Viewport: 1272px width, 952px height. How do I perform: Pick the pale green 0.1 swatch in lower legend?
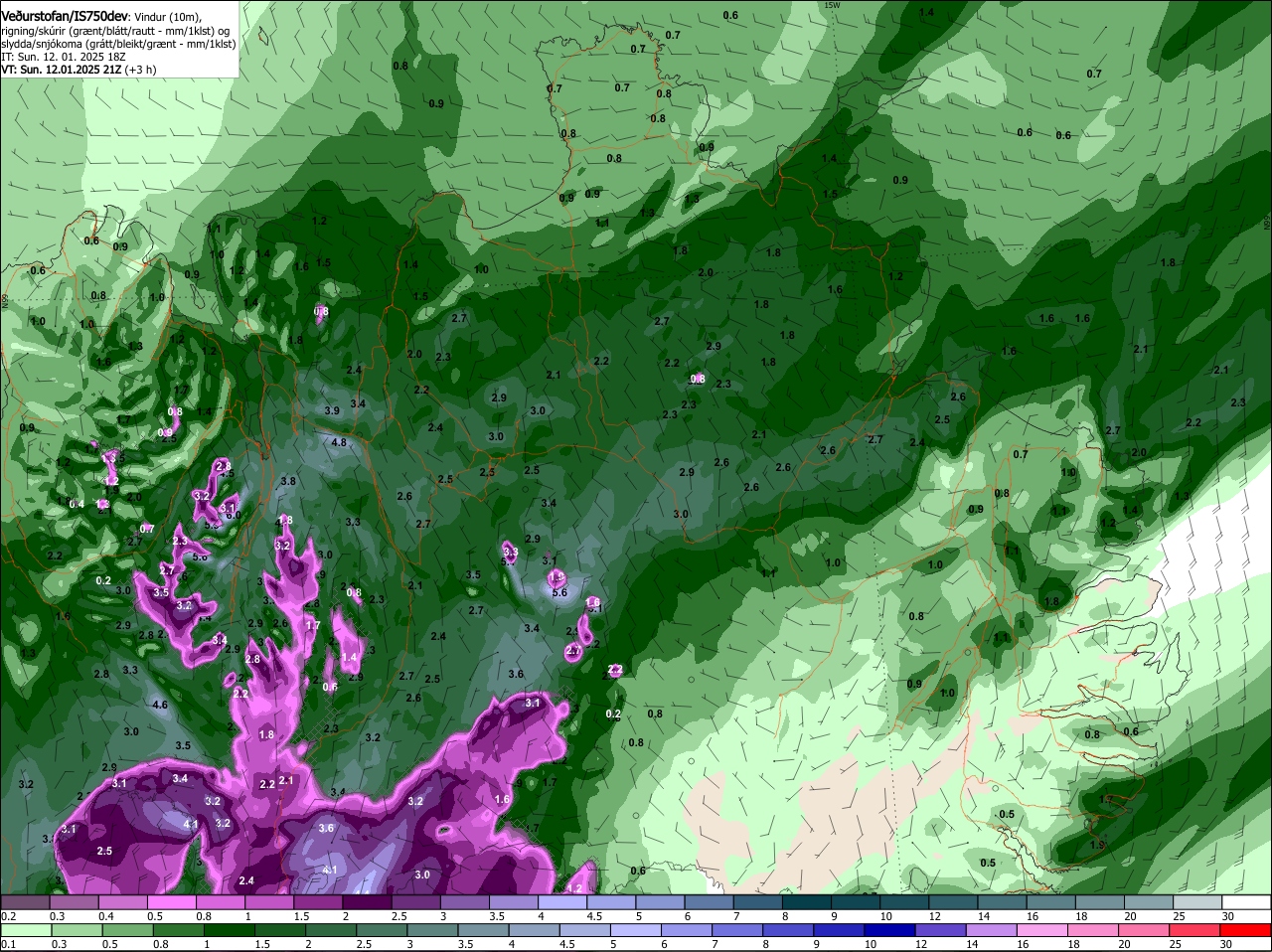pyautogui.click(x=25, y=931)
